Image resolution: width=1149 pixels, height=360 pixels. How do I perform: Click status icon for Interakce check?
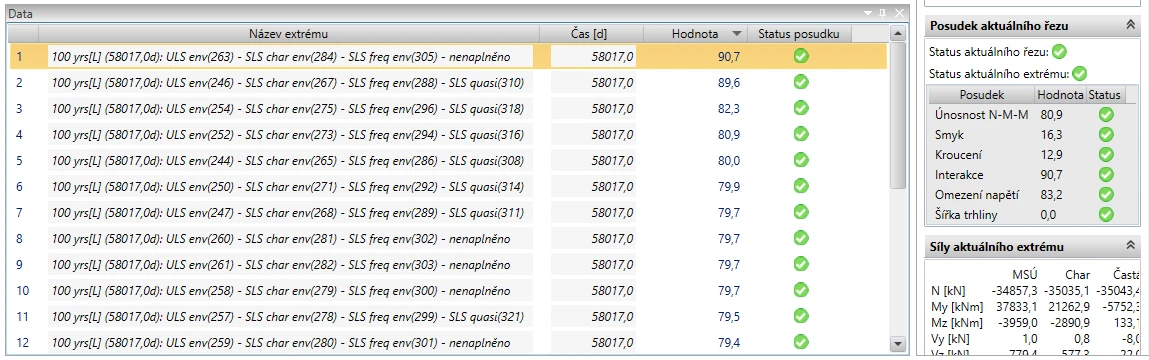coord(1106,175)
